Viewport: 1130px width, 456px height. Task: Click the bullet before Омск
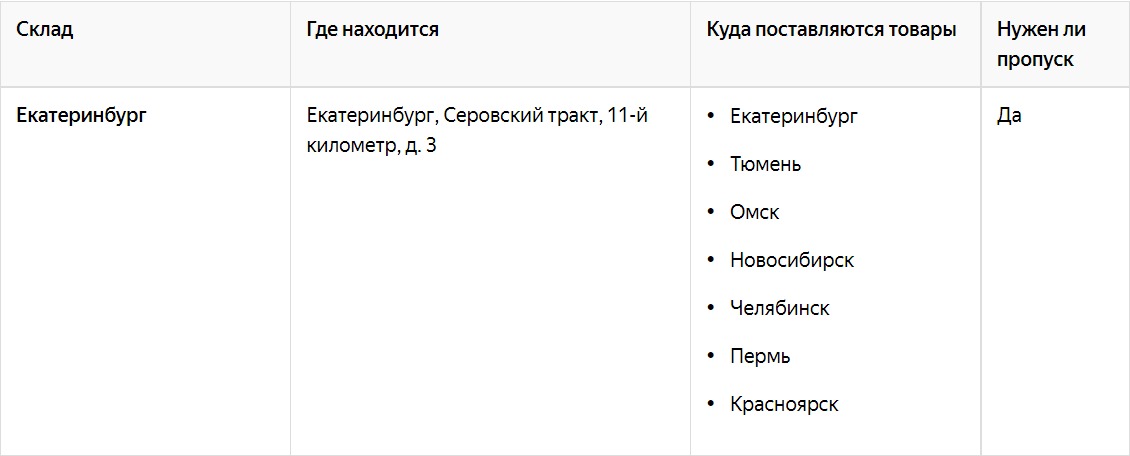(x=712, y=213)
